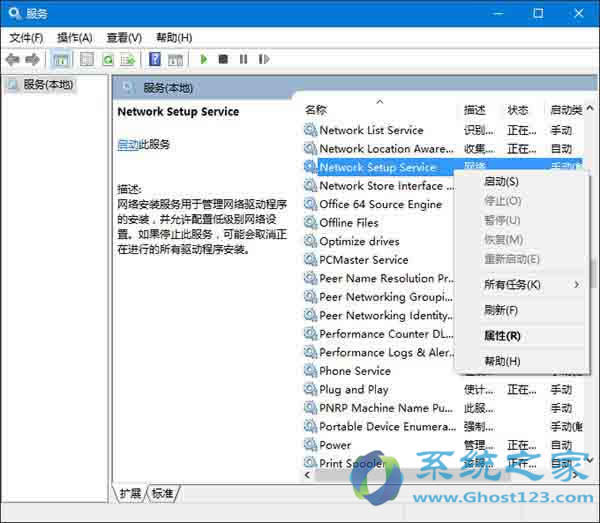The image size is (600, 523).
Task: Click the blue Help question-mark toolbar icon
Action: coord(155,60)
